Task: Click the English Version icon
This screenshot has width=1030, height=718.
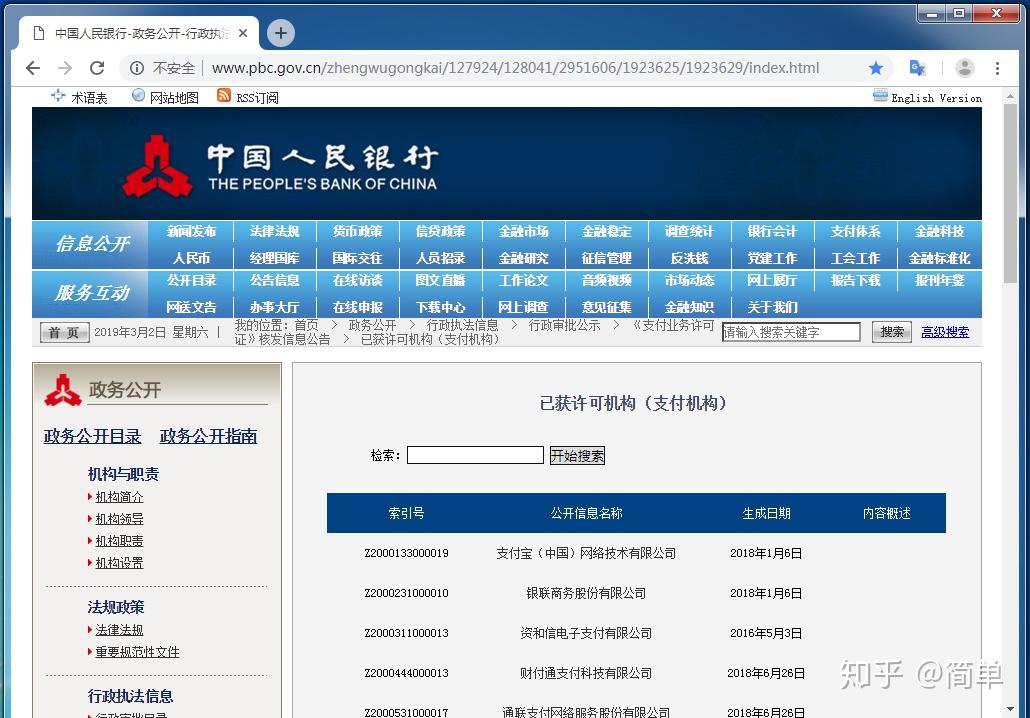Action: coord(880,96)
